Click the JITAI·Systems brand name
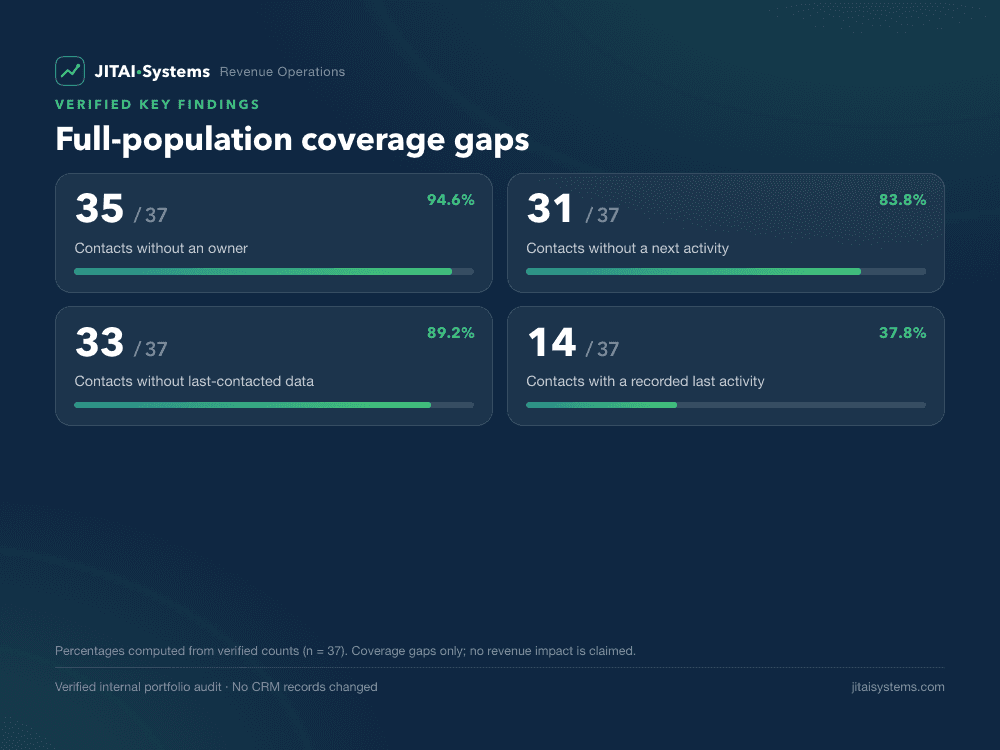Image resolution: width=1000 pixels, height=750 pixels. click(x=152, y=71)
